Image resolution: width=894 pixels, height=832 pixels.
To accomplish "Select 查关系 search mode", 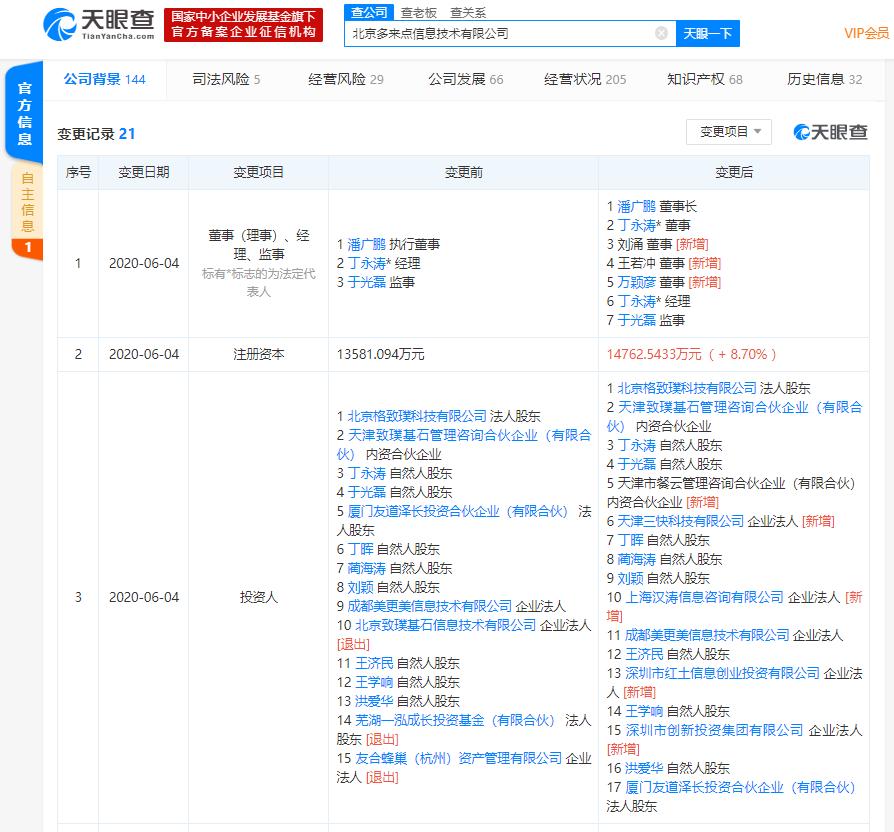I will [467, 12].
